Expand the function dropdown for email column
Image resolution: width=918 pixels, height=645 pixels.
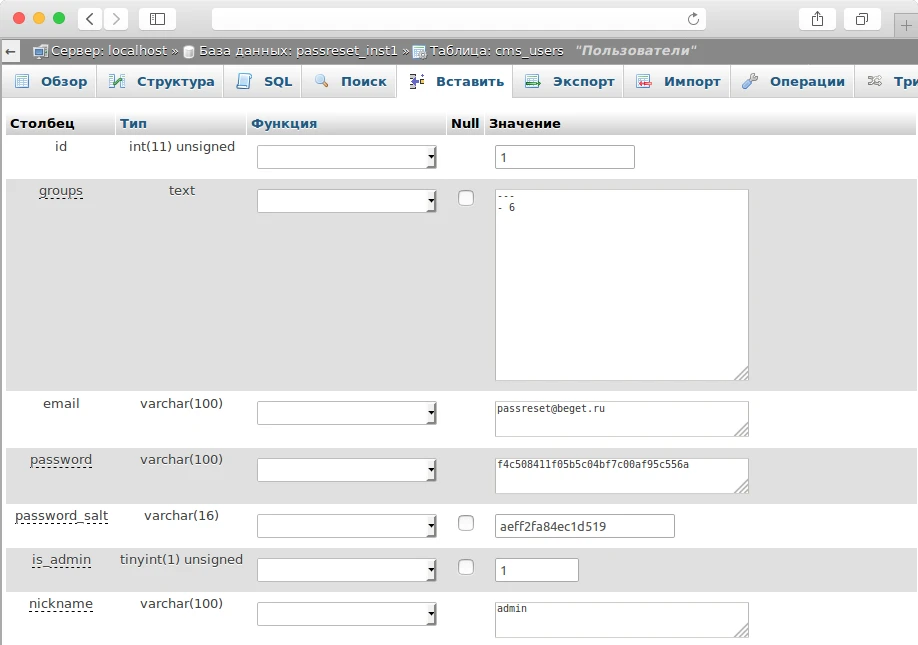point(347,413)
